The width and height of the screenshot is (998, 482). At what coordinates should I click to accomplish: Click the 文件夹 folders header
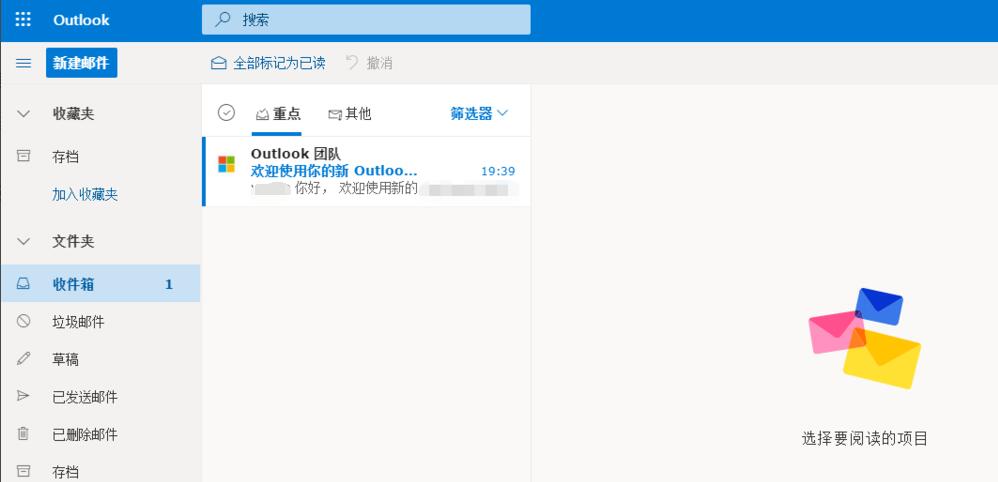coord(73,242)
